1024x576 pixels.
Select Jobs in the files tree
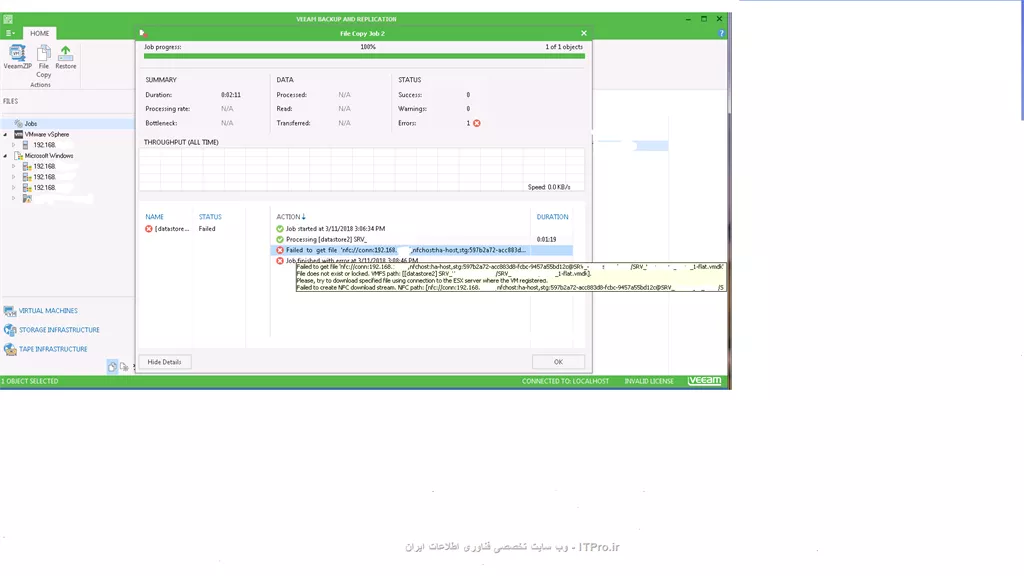[31, 123]
